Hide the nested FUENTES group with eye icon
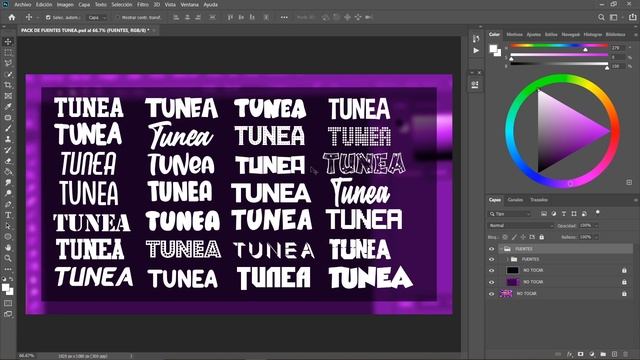 point(491,260)
